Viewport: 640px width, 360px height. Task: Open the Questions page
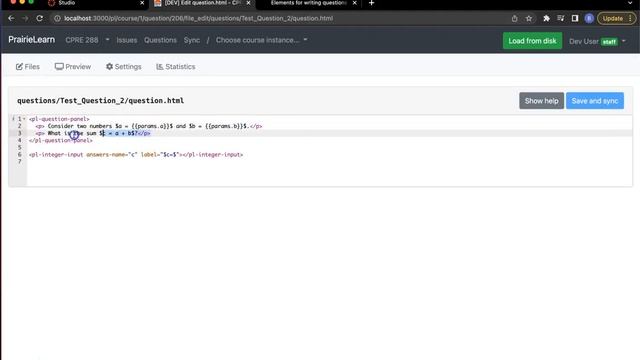click(160, 40)
